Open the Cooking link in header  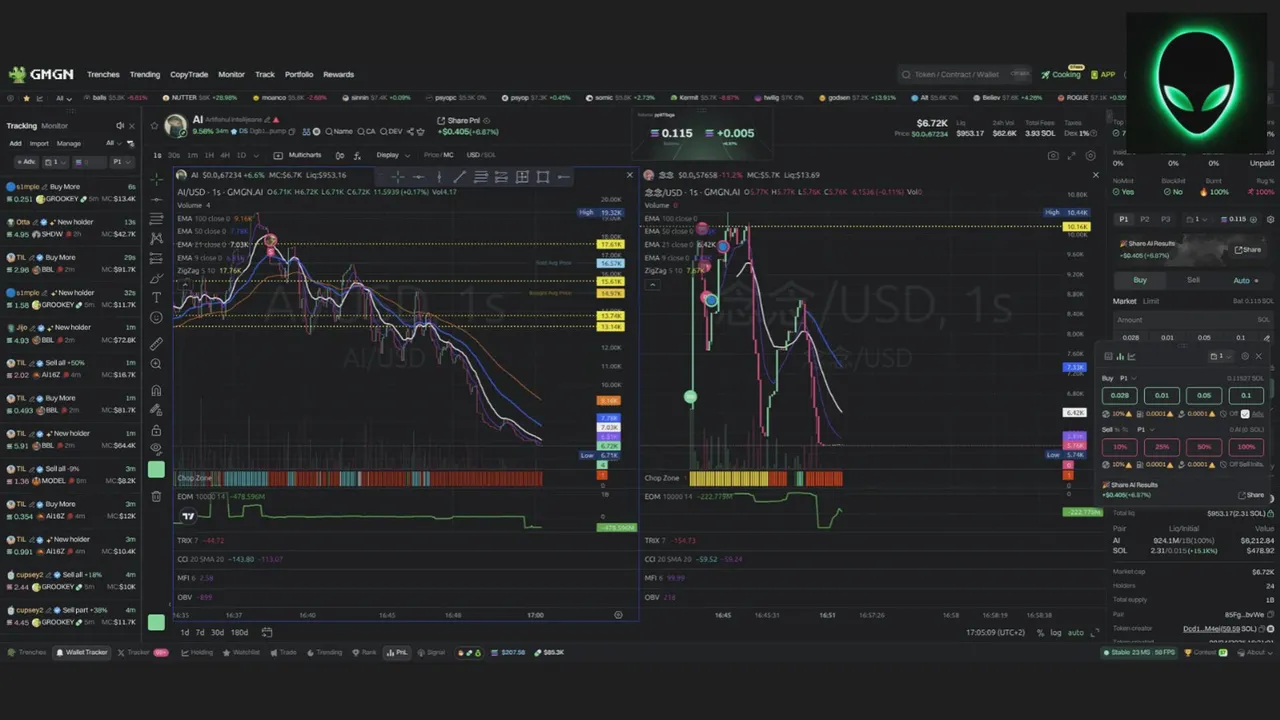click(1061, 74)
